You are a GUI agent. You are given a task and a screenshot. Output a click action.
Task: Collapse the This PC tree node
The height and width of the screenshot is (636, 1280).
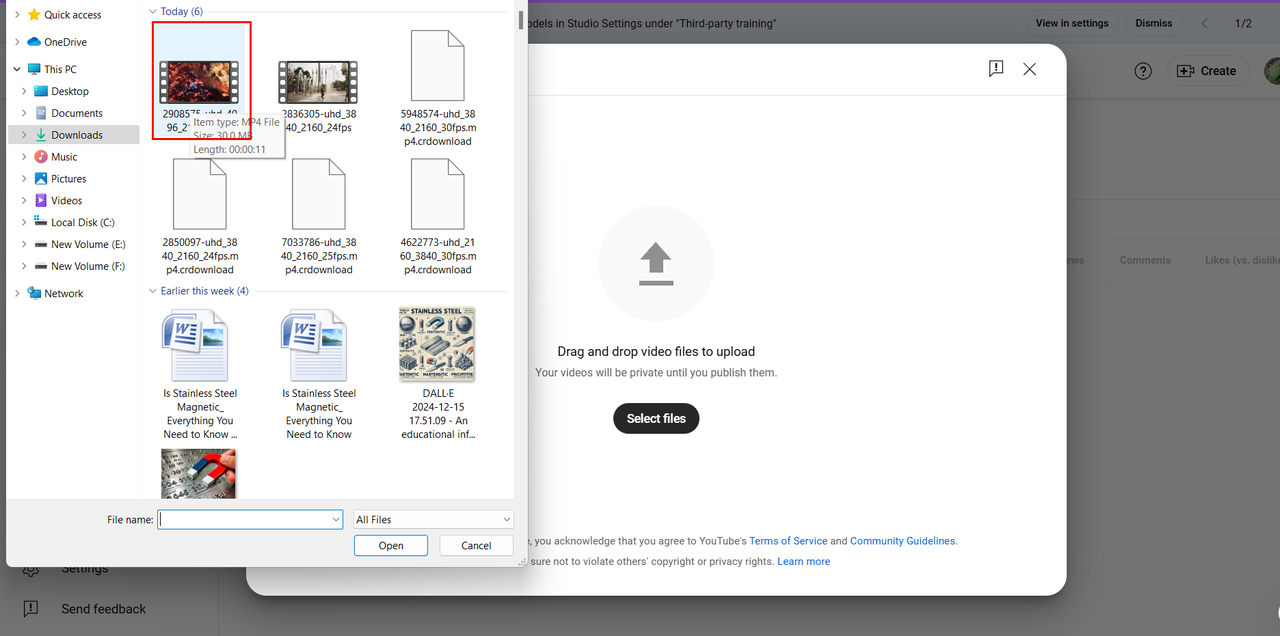[17, 69]
